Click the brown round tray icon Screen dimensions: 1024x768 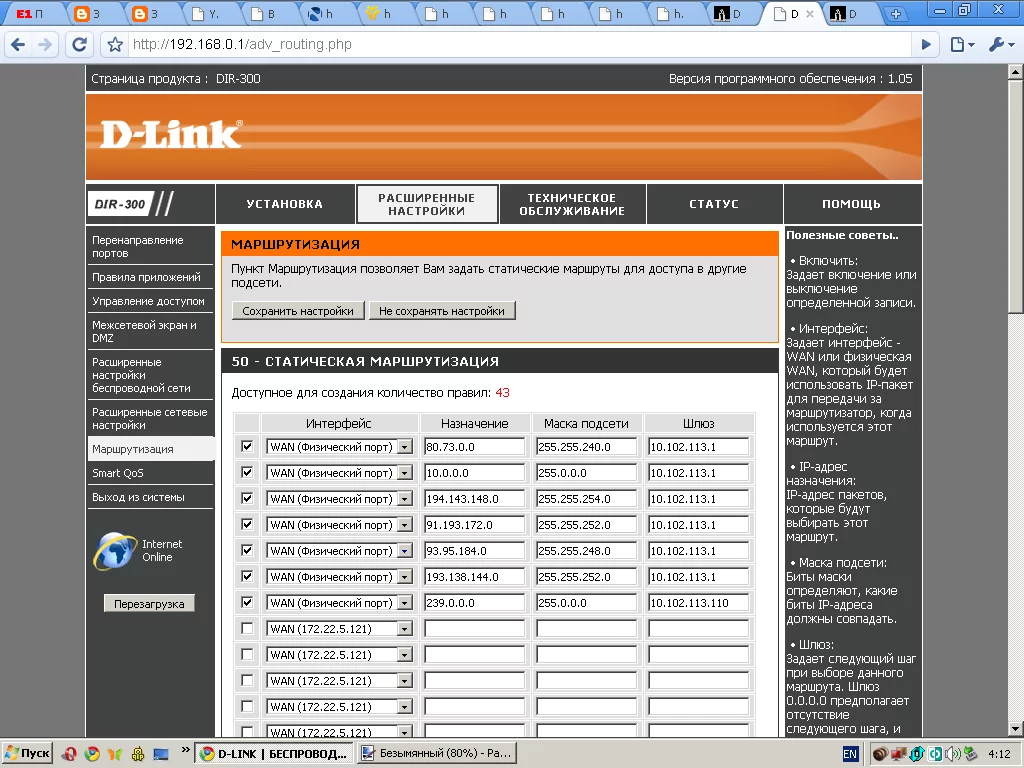point(880,754)
